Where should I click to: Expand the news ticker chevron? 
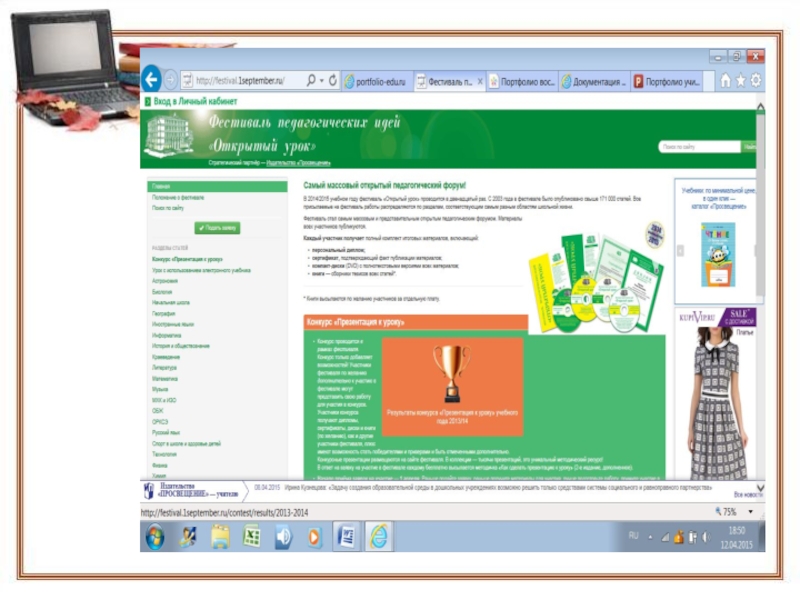point(760,488)
